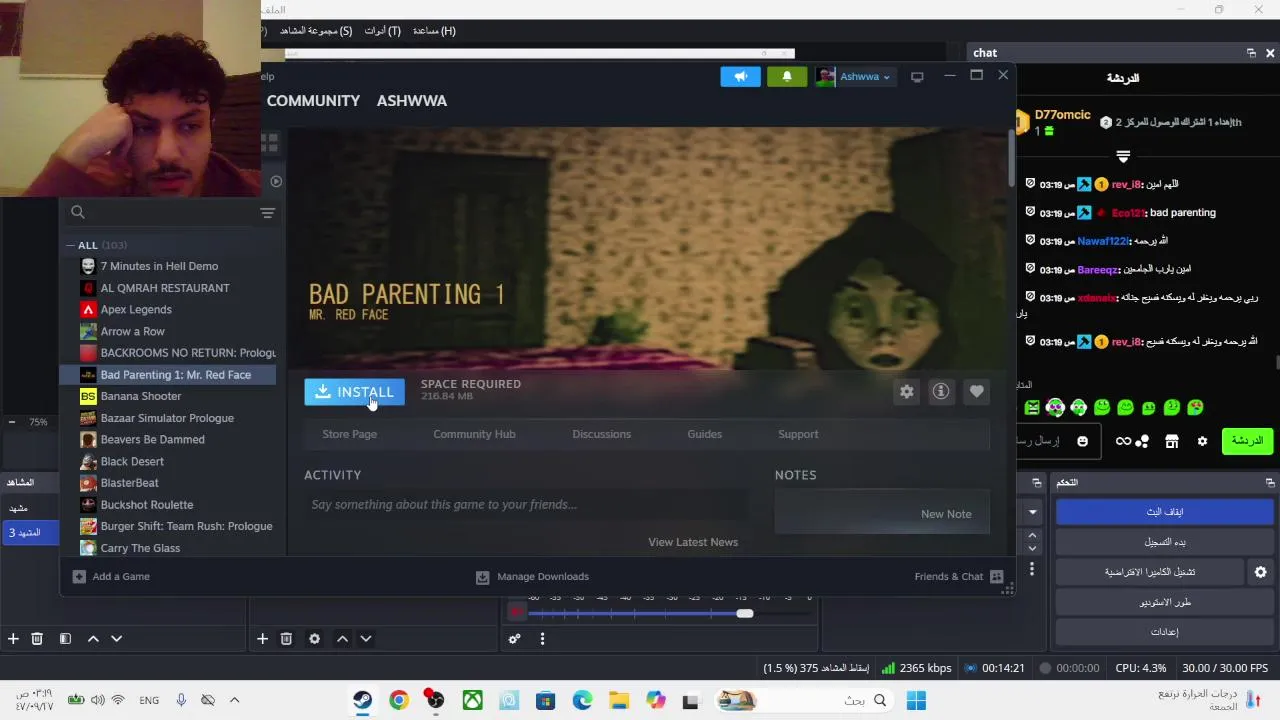This screenshot has height=720, width=1280.
Task: Add game to favorites heart icon
Action: tap(976, 392)
